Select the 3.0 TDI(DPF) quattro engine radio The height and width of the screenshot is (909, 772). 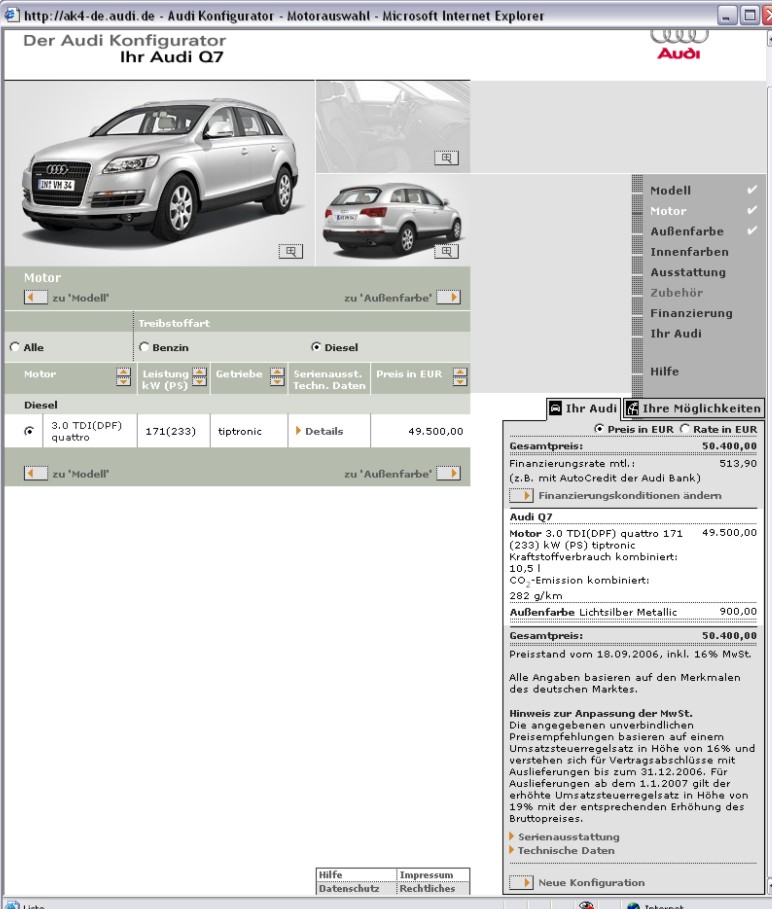point(29,431)
